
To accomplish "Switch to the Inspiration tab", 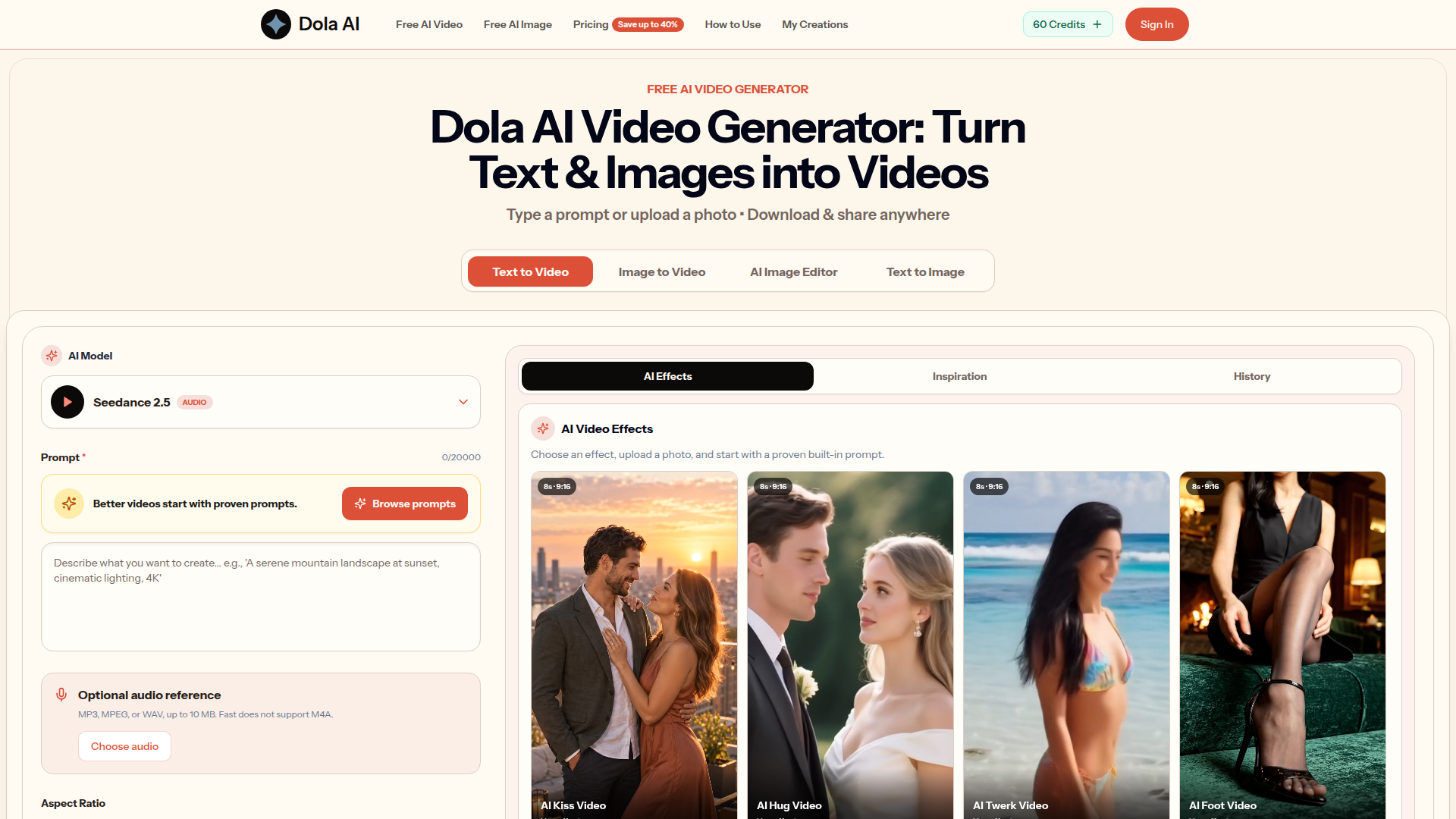I will [959, 376].
